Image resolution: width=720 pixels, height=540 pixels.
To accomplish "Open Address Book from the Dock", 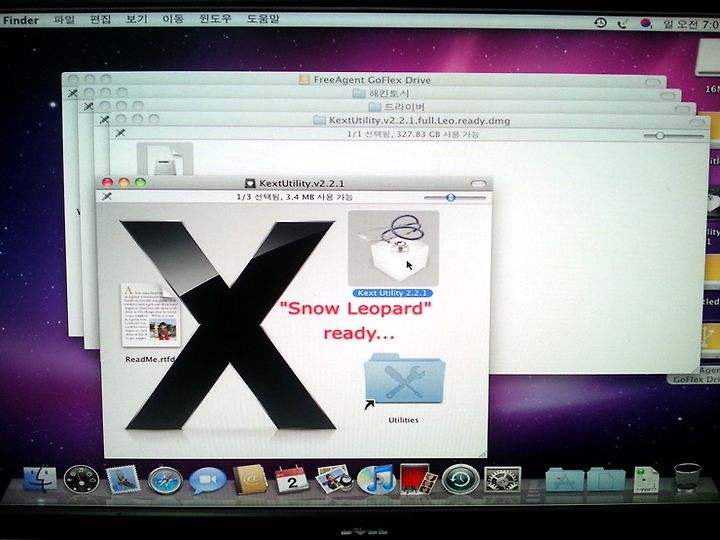I will pyautogui.click(x=249, y=479).
